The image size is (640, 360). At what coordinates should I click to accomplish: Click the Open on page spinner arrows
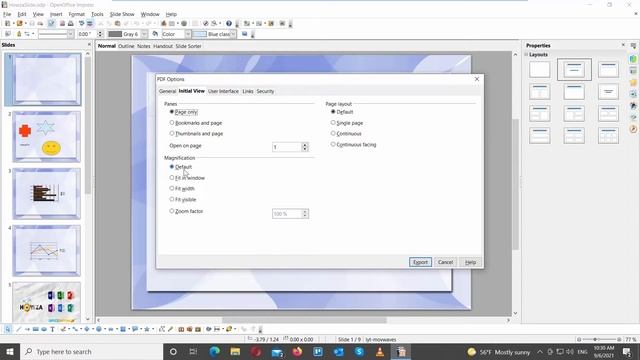(x=305, y=147)
